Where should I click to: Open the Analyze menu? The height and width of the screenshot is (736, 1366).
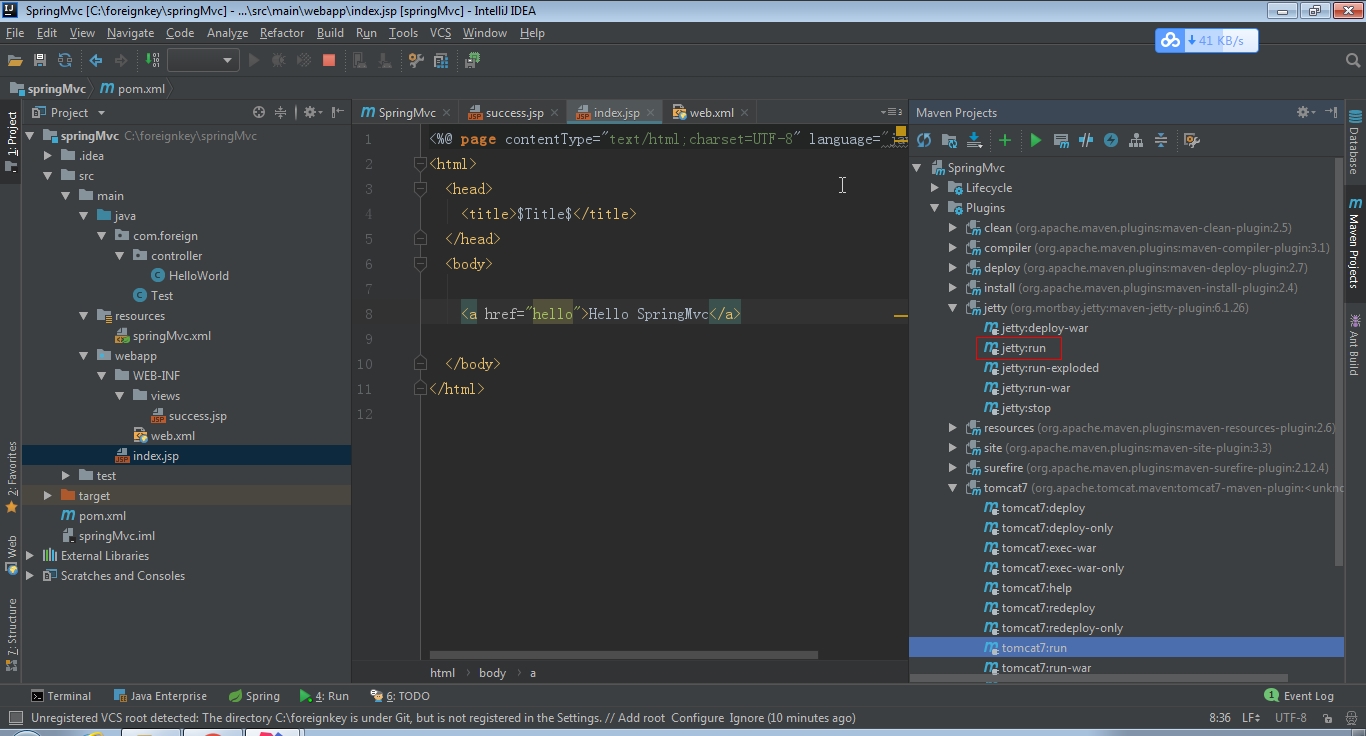tap(227, 33)
